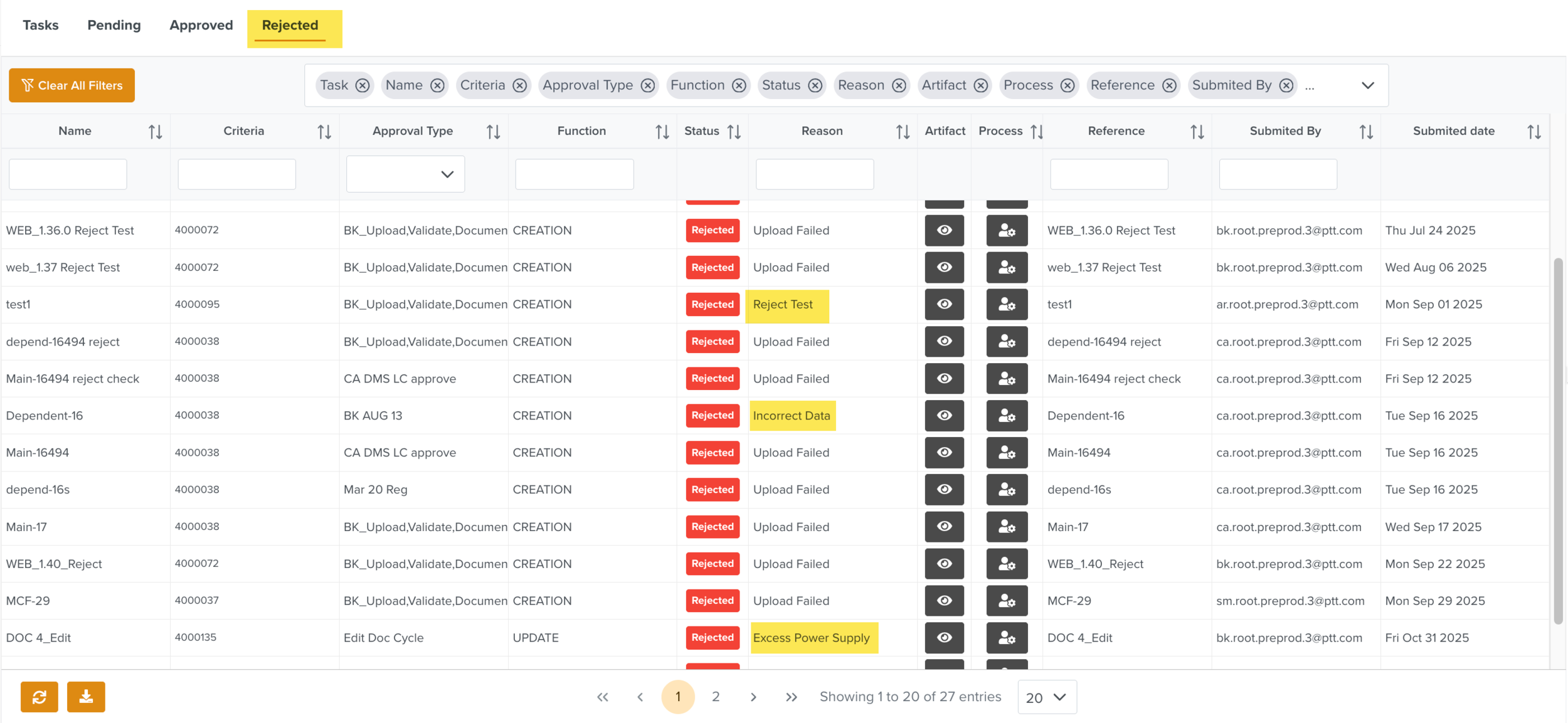Sort by Name column arrows

coord(155,132)
